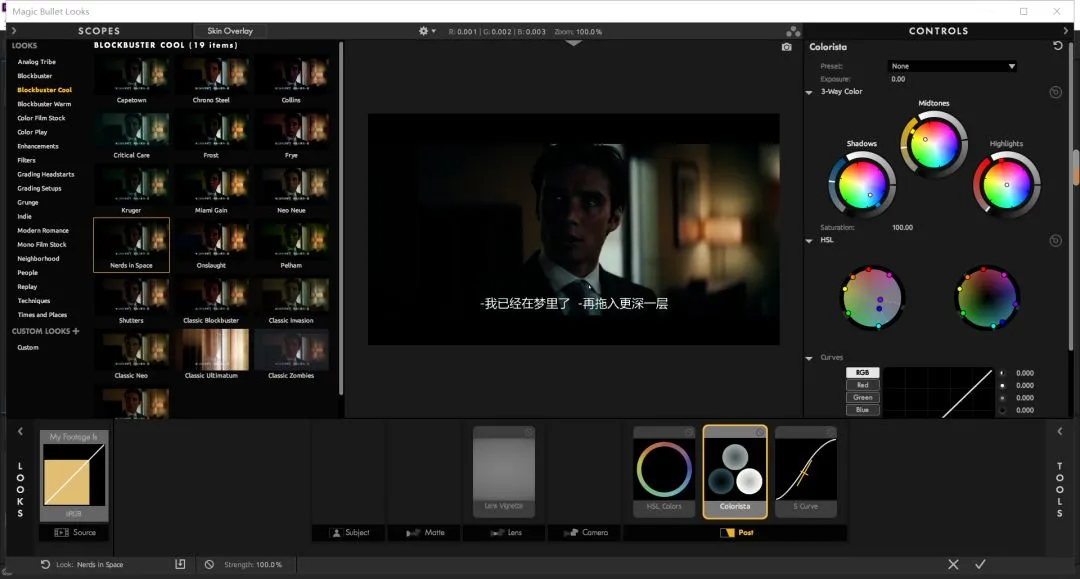Open the Scopes tab

pyautogui.click(x=98, y=31)
